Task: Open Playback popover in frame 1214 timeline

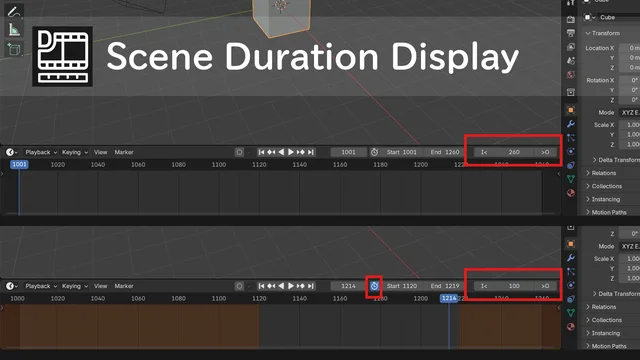Action: coord(41,286)
